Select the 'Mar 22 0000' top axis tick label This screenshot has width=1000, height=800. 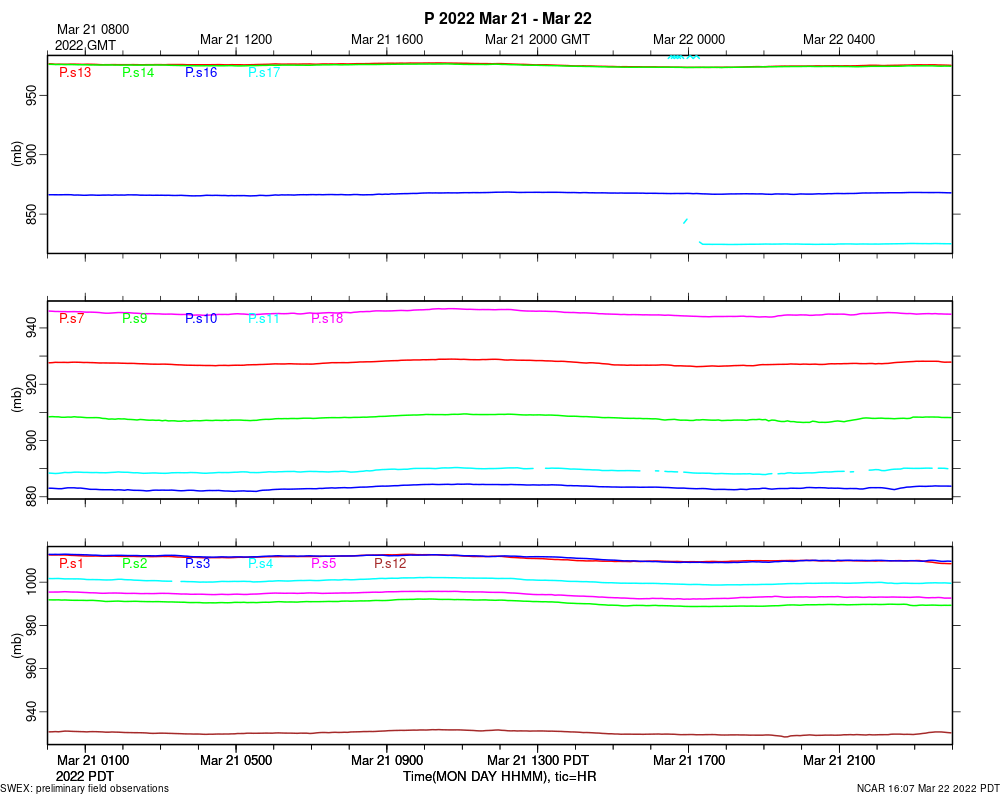click(x=689, y=40)
